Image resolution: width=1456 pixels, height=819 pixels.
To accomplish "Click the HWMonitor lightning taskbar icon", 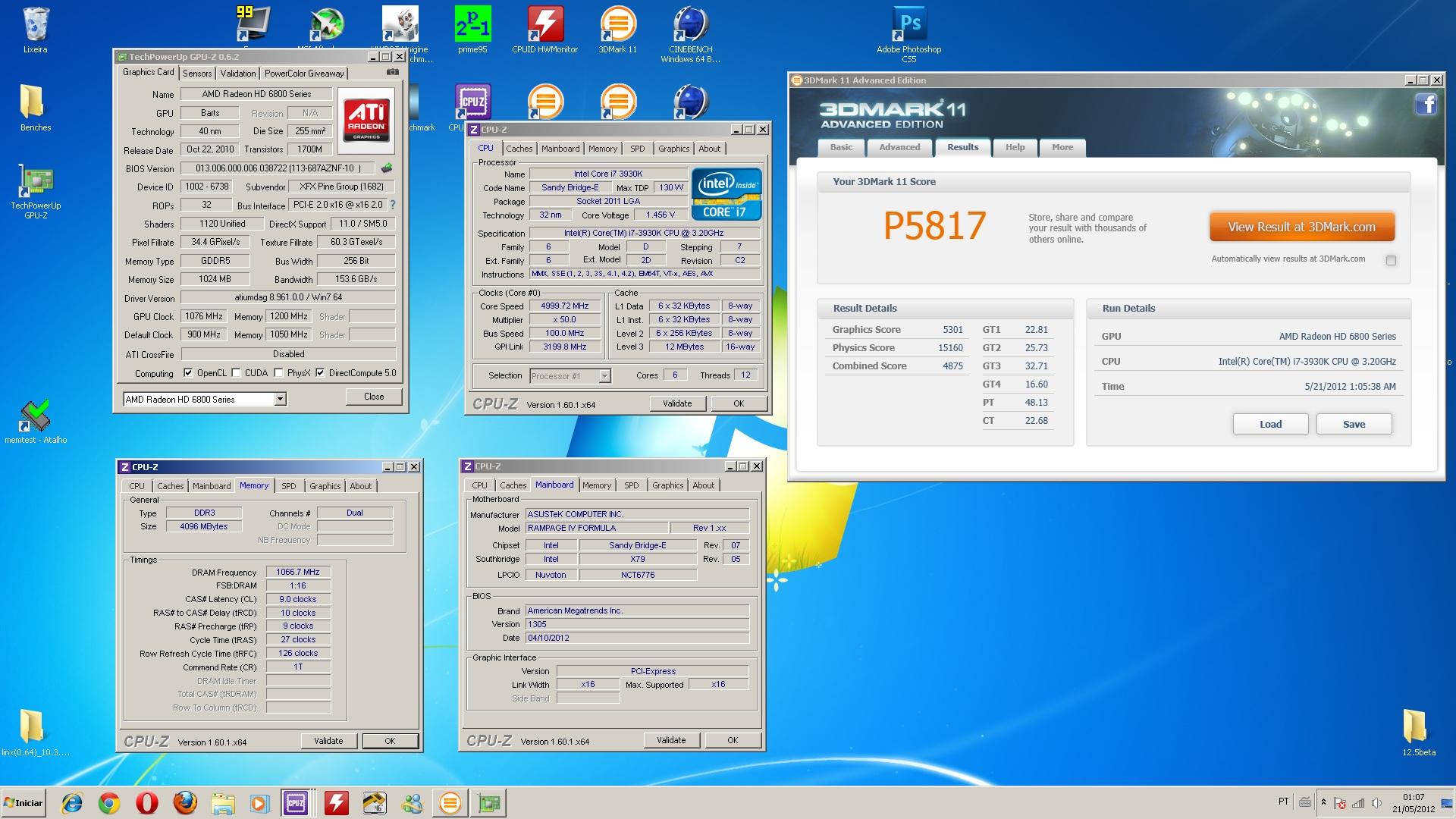I will coord(337,803).
